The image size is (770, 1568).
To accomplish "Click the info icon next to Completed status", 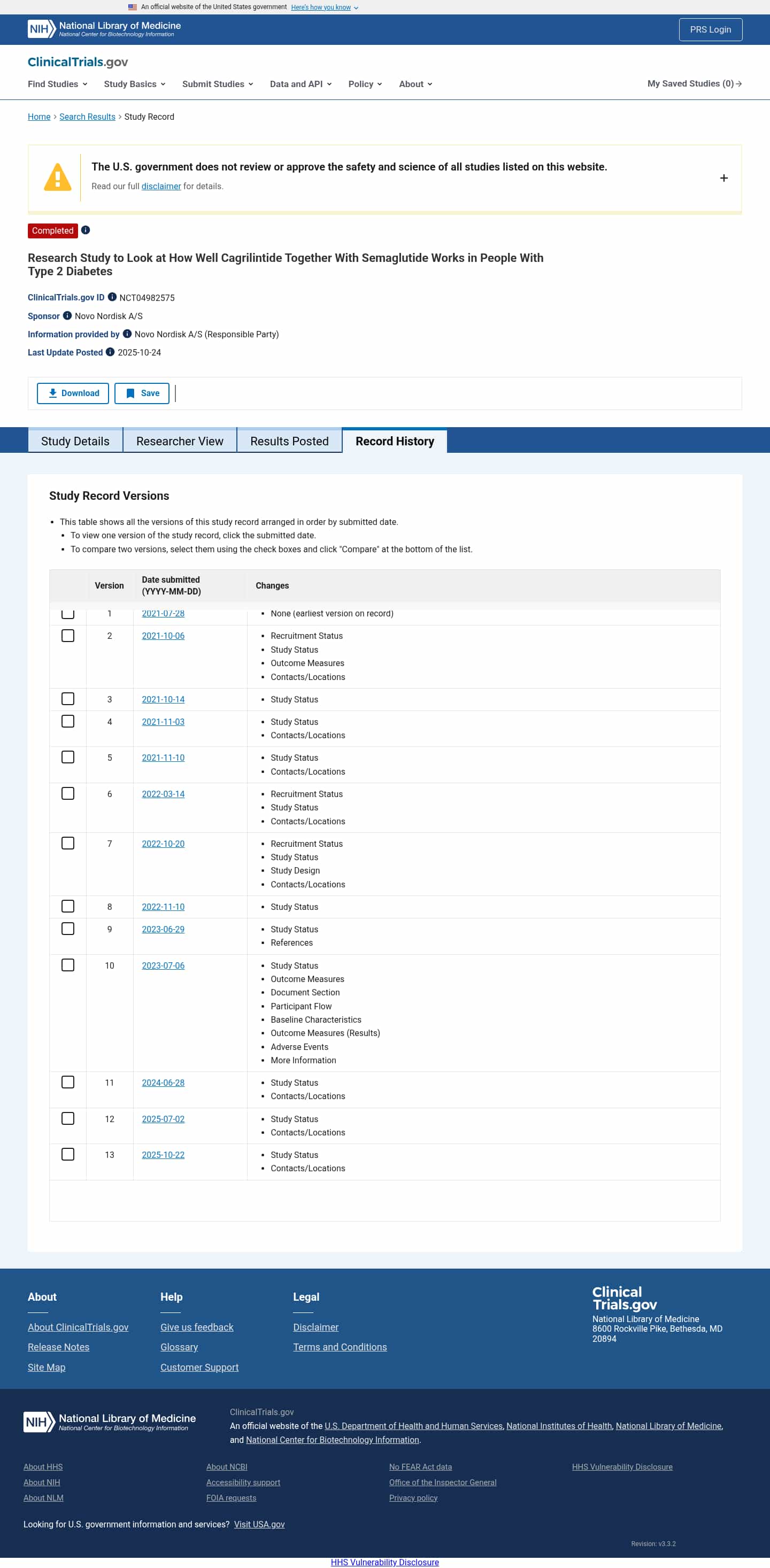I will [x=86, y=230].
